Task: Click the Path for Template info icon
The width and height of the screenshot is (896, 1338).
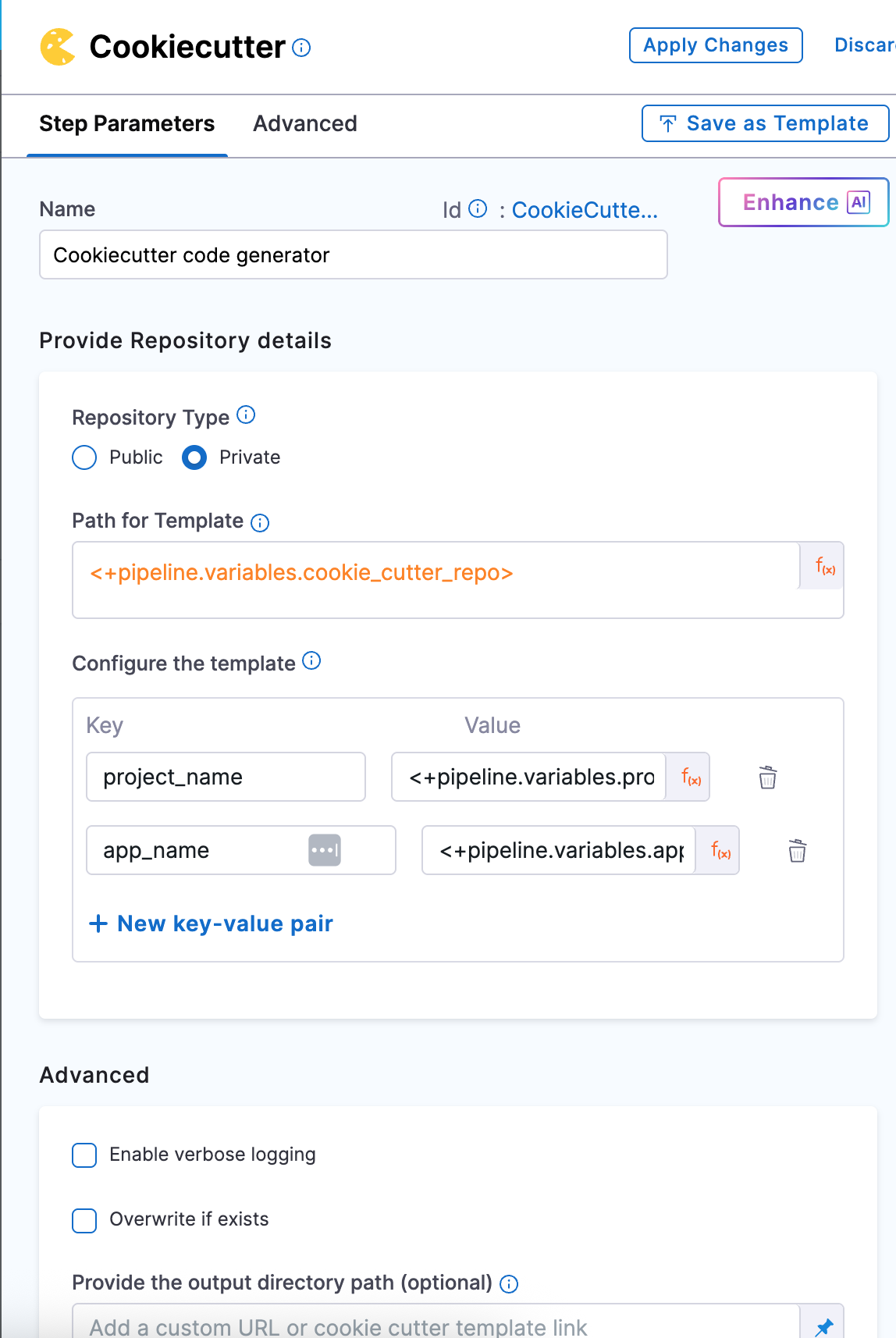Action: [260, 522]
